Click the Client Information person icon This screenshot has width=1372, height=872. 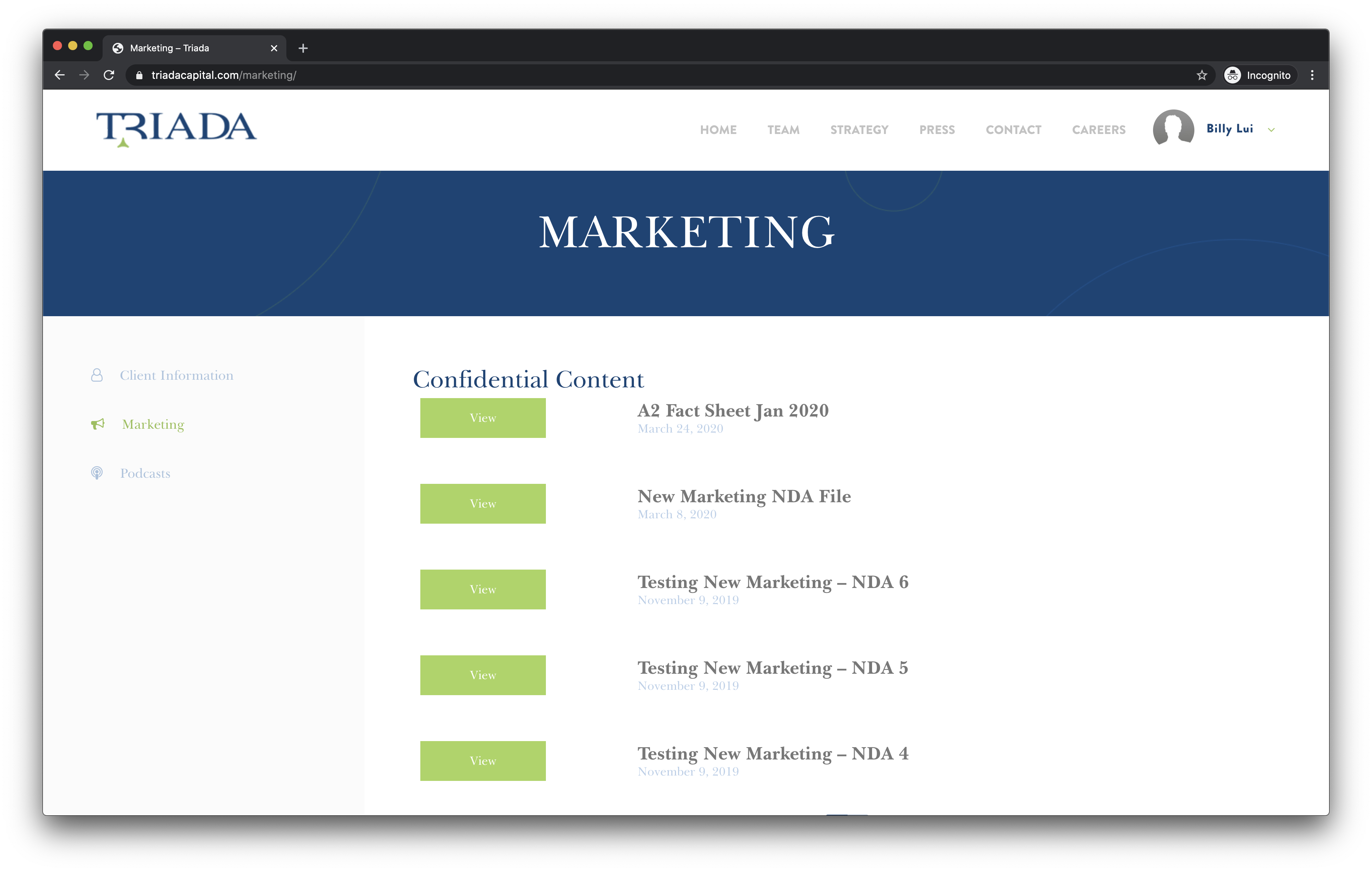tap(97, 375)
